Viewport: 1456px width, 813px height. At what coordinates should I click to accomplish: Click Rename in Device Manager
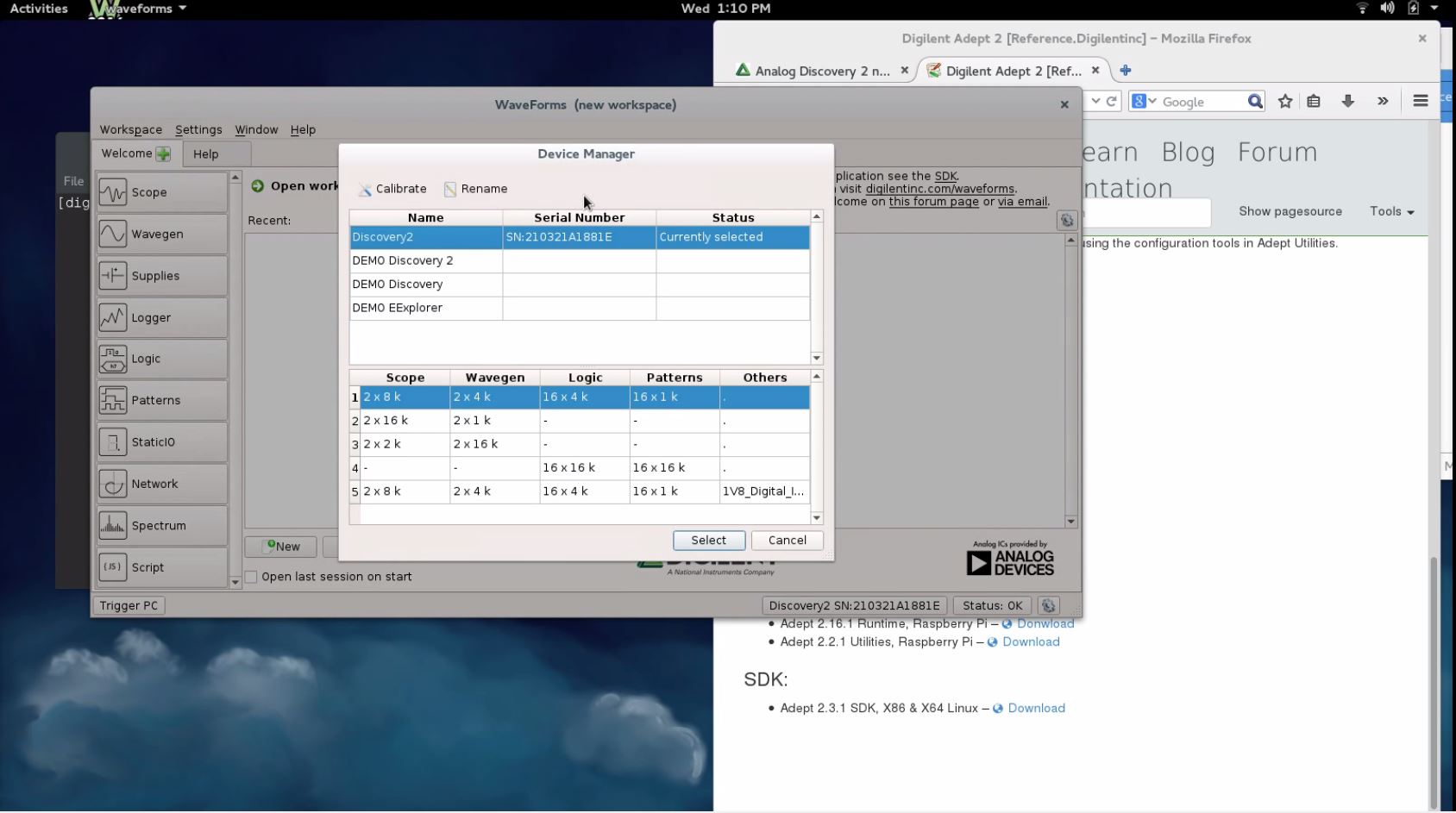pyautogui.click(x=475, y=189)
